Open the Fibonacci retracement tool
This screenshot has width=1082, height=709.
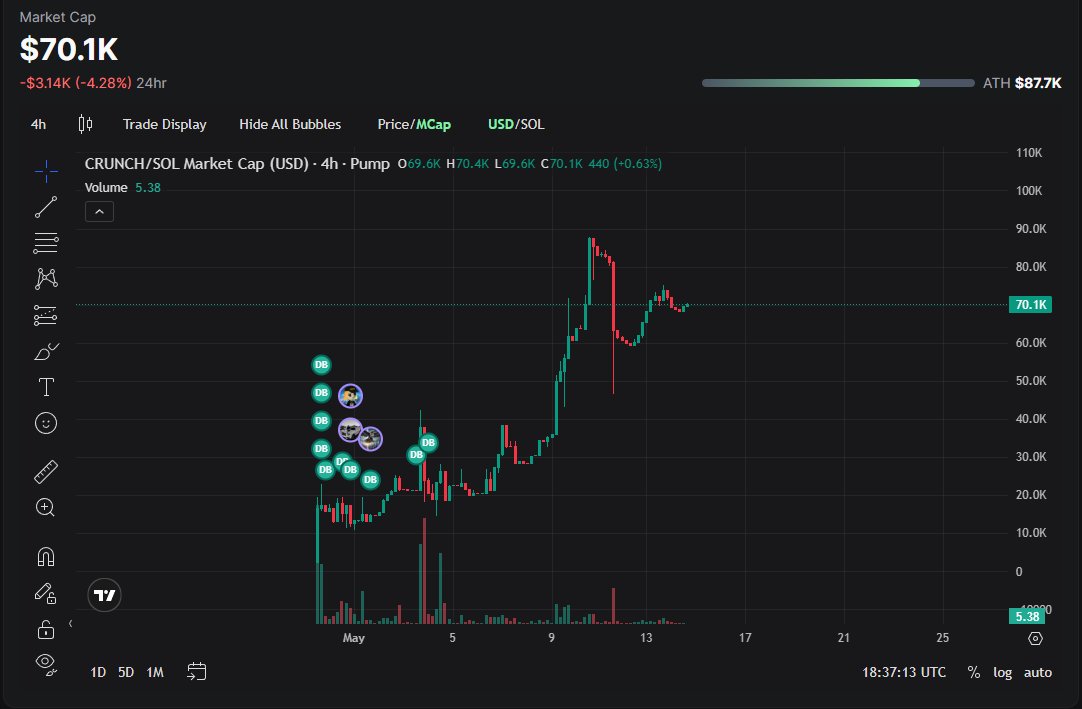[x=46, y=243]
